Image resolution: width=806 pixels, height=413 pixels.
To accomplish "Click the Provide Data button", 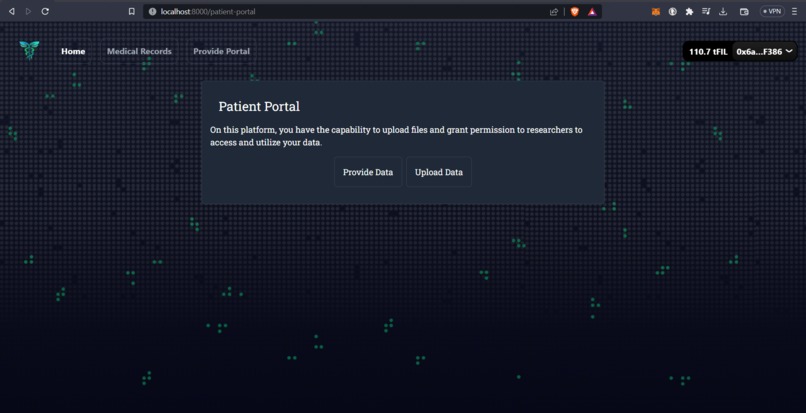I will click(368, 172).
